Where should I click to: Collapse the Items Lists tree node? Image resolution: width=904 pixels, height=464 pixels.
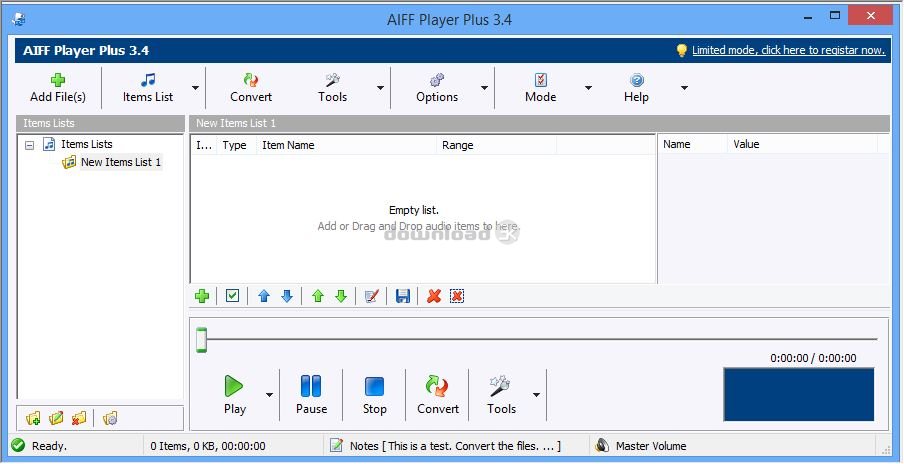(x=29, y=146)
